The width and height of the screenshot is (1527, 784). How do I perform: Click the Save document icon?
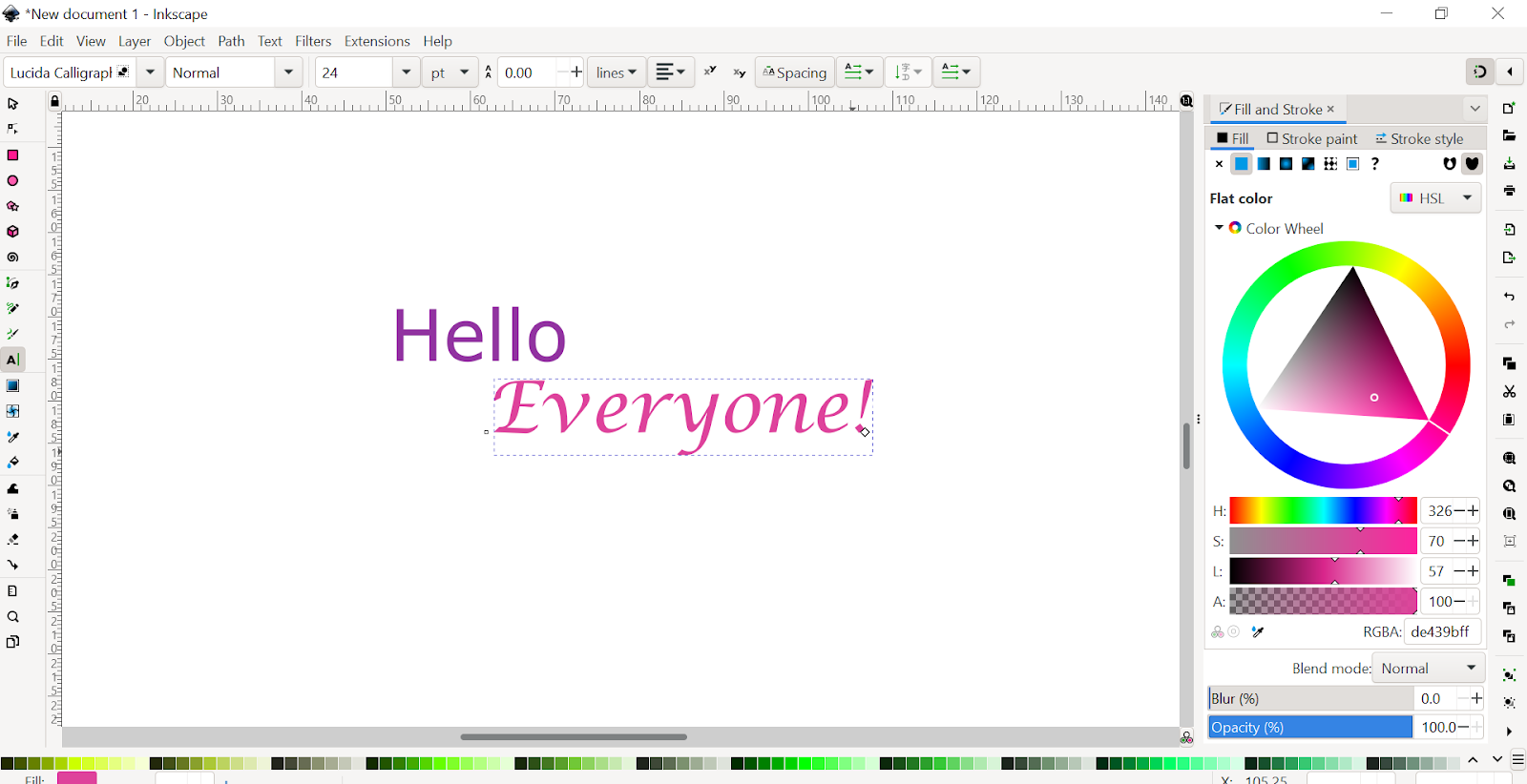(1509, 164)
